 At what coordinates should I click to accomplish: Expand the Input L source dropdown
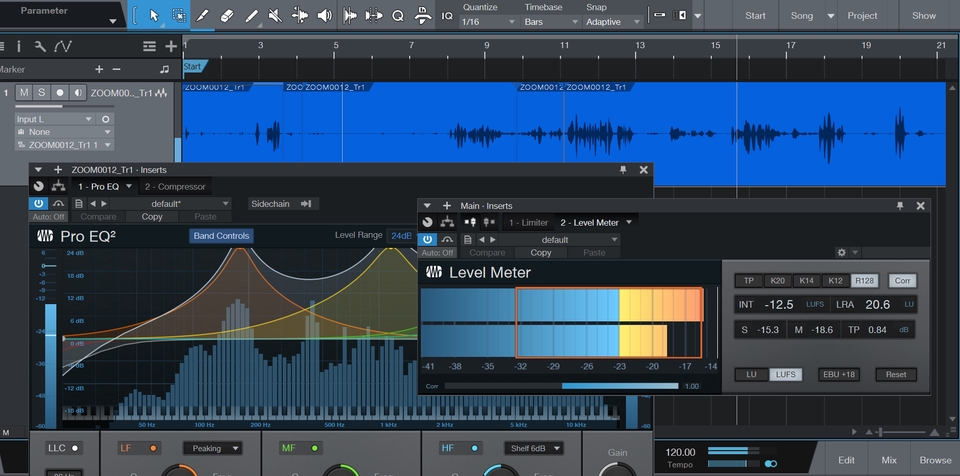tap(54, 119)
